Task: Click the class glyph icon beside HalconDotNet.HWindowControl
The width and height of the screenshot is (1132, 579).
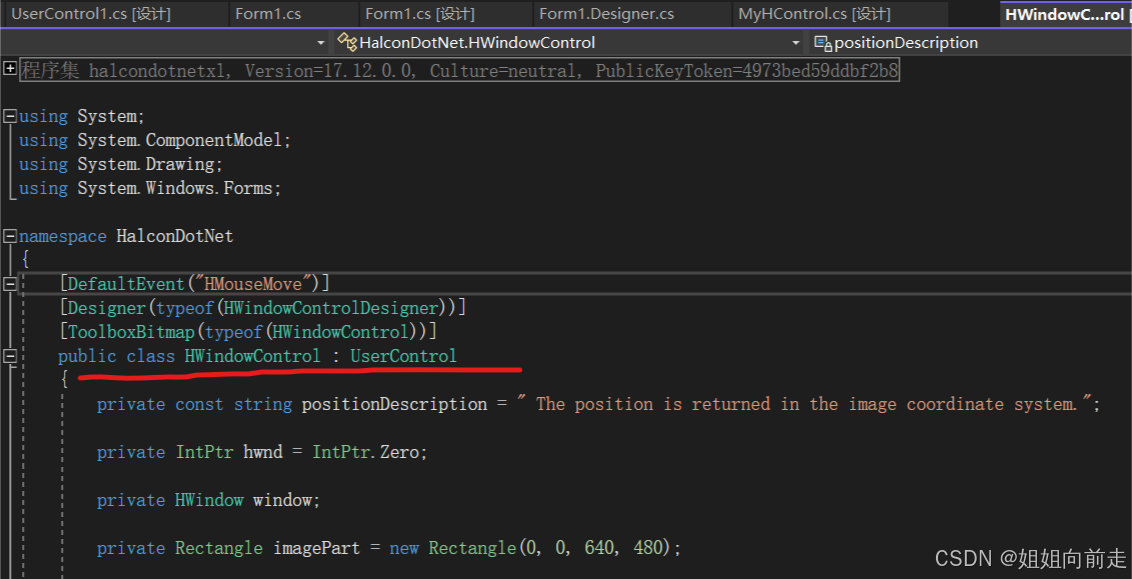Action: [347, 42]
